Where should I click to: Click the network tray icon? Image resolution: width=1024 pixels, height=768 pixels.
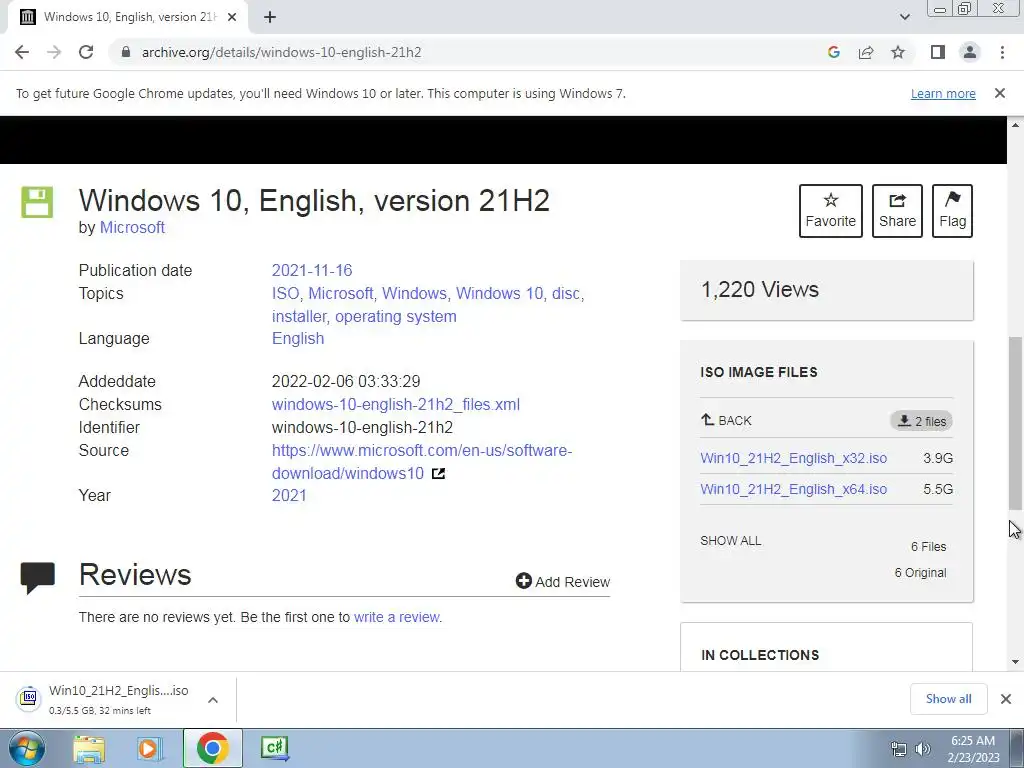(x=899, y=749)
